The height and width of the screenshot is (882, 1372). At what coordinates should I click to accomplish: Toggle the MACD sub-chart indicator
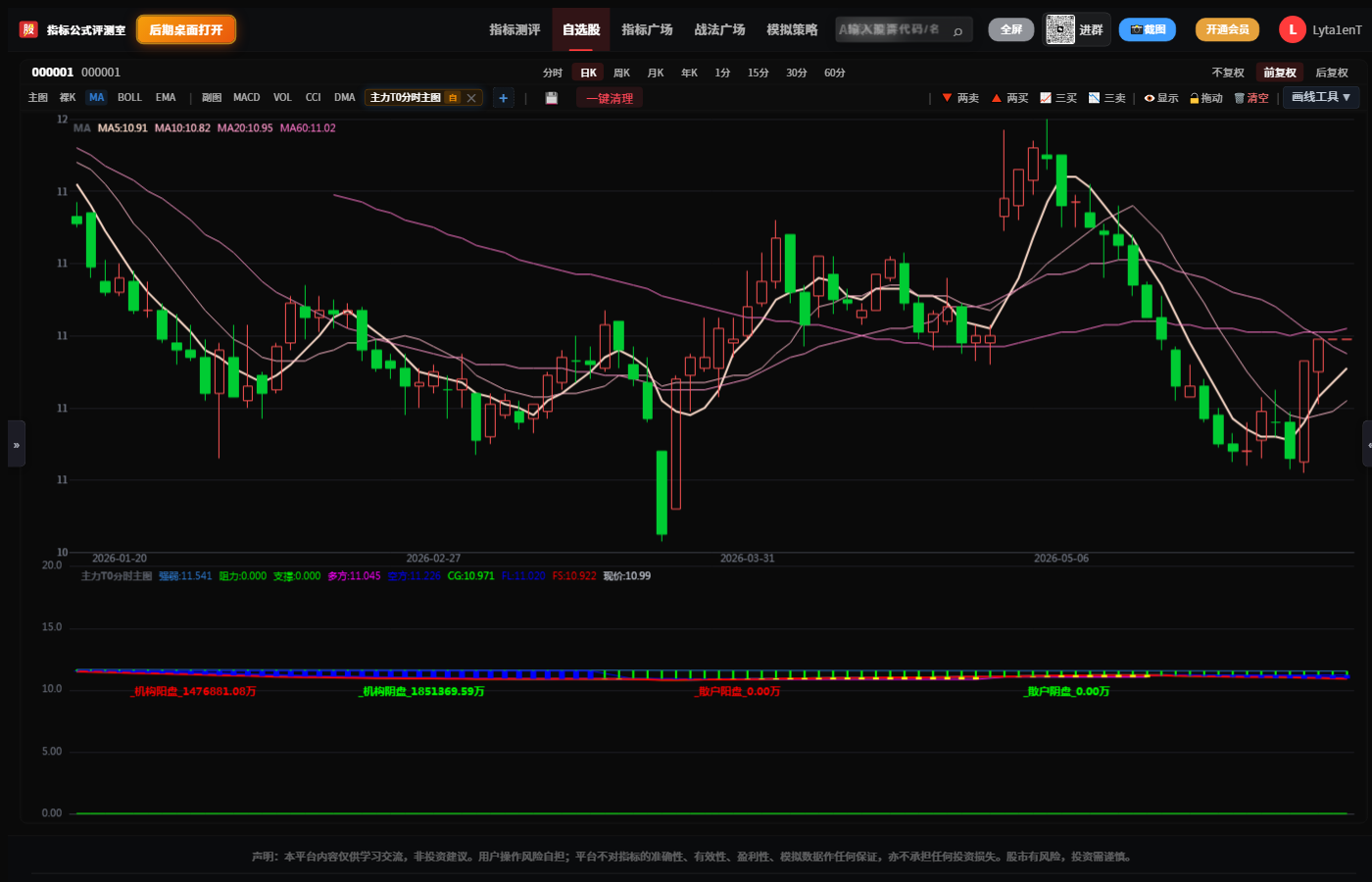(247, 97)
